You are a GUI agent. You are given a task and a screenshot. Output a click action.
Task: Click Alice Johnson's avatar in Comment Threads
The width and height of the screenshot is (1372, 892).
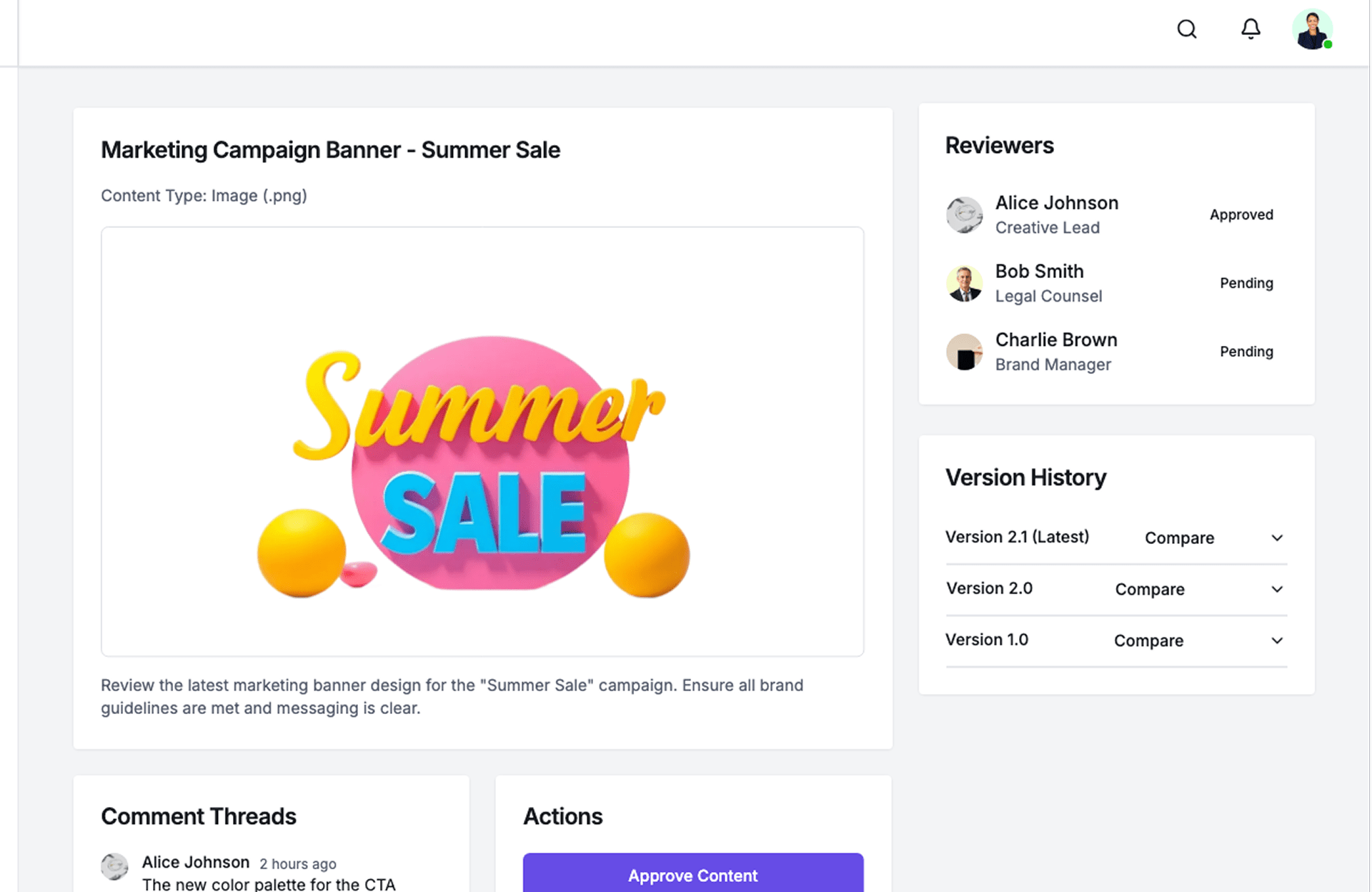tap(114, 867)
